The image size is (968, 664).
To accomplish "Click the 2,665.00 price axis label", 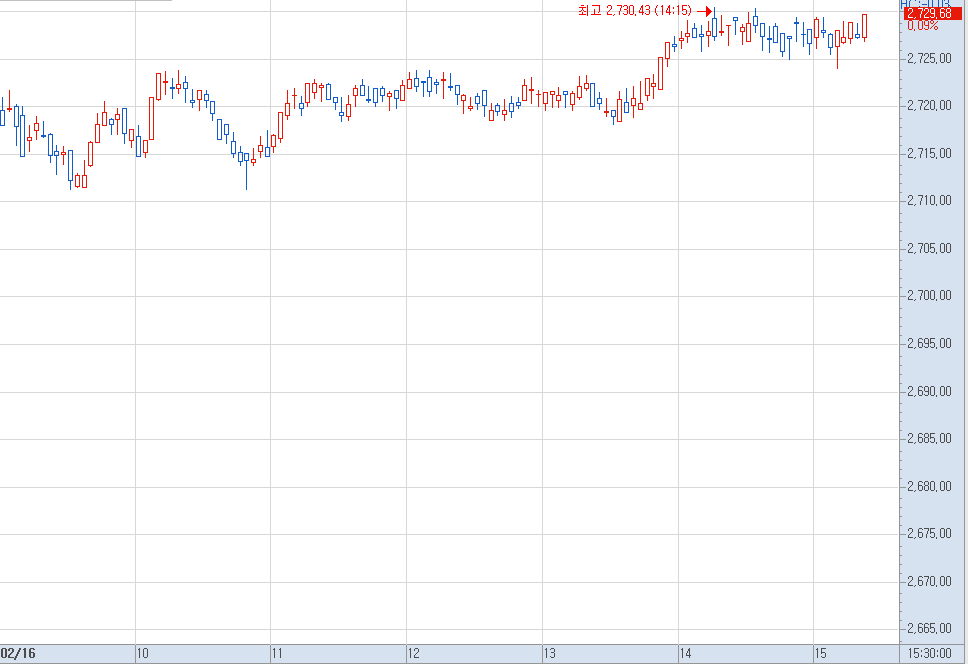I will coord(929,629).
